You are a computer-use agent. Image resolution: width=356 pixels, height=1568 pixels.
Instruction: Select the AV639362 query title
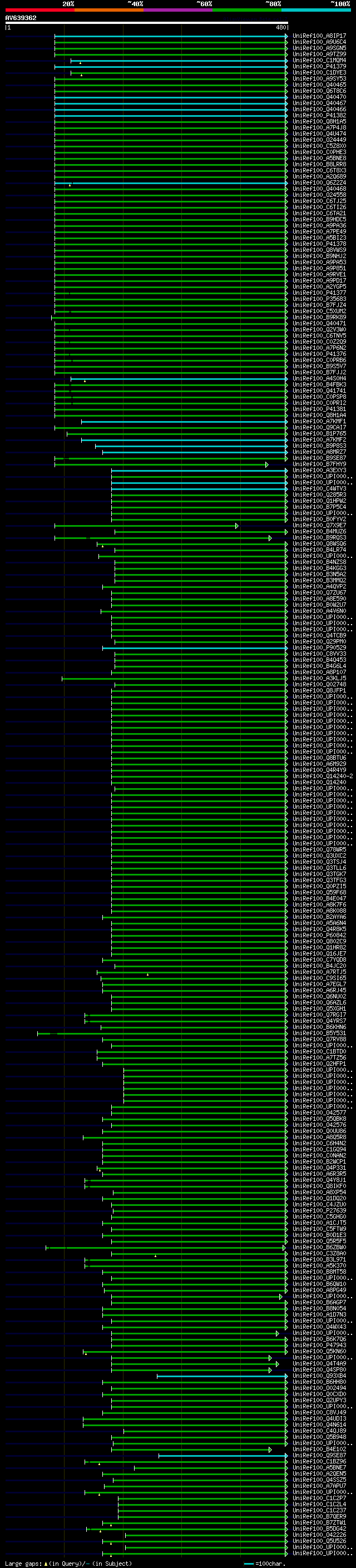pyautogui.click(x=21, y=18)
